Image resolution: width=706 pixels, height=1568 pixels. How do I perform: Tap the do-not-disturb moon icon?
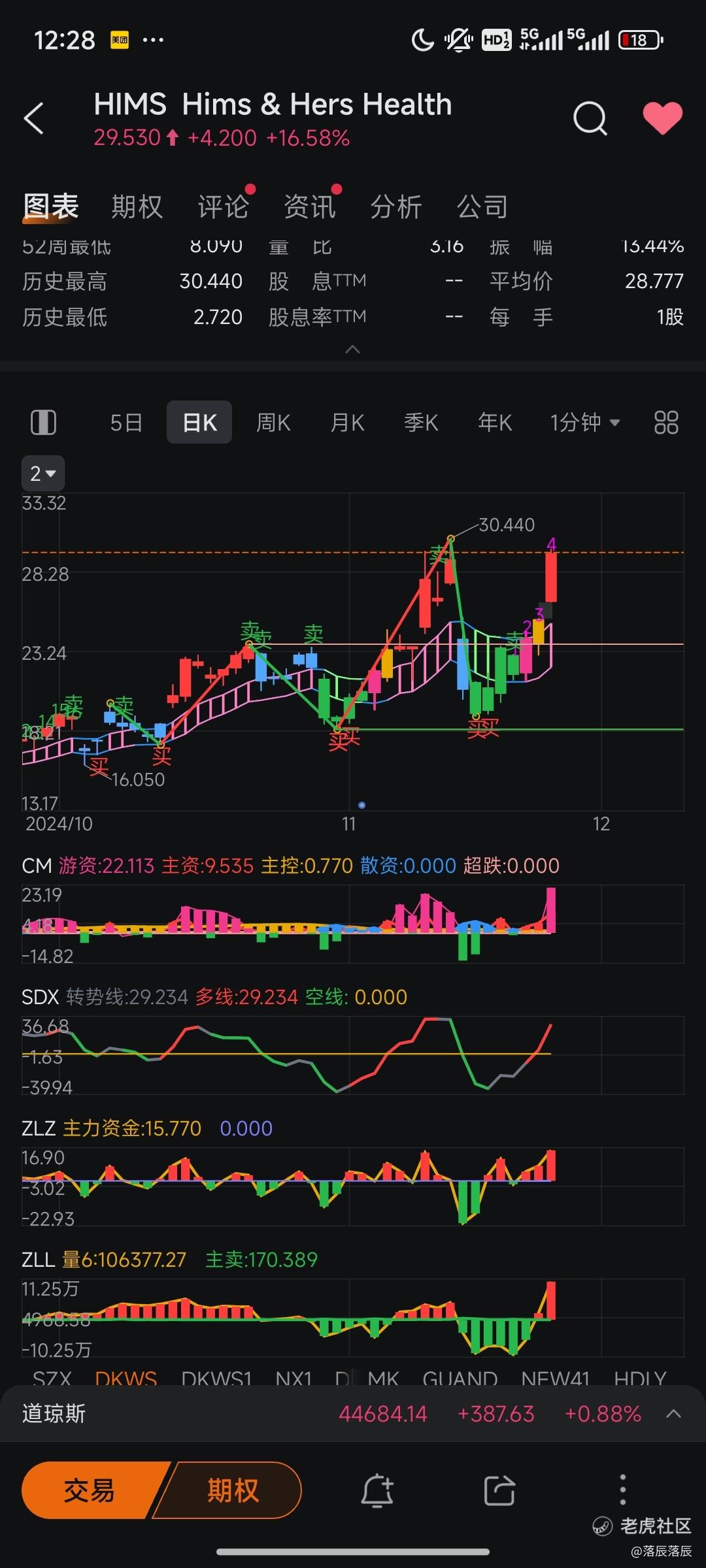(x=422, y=41)
